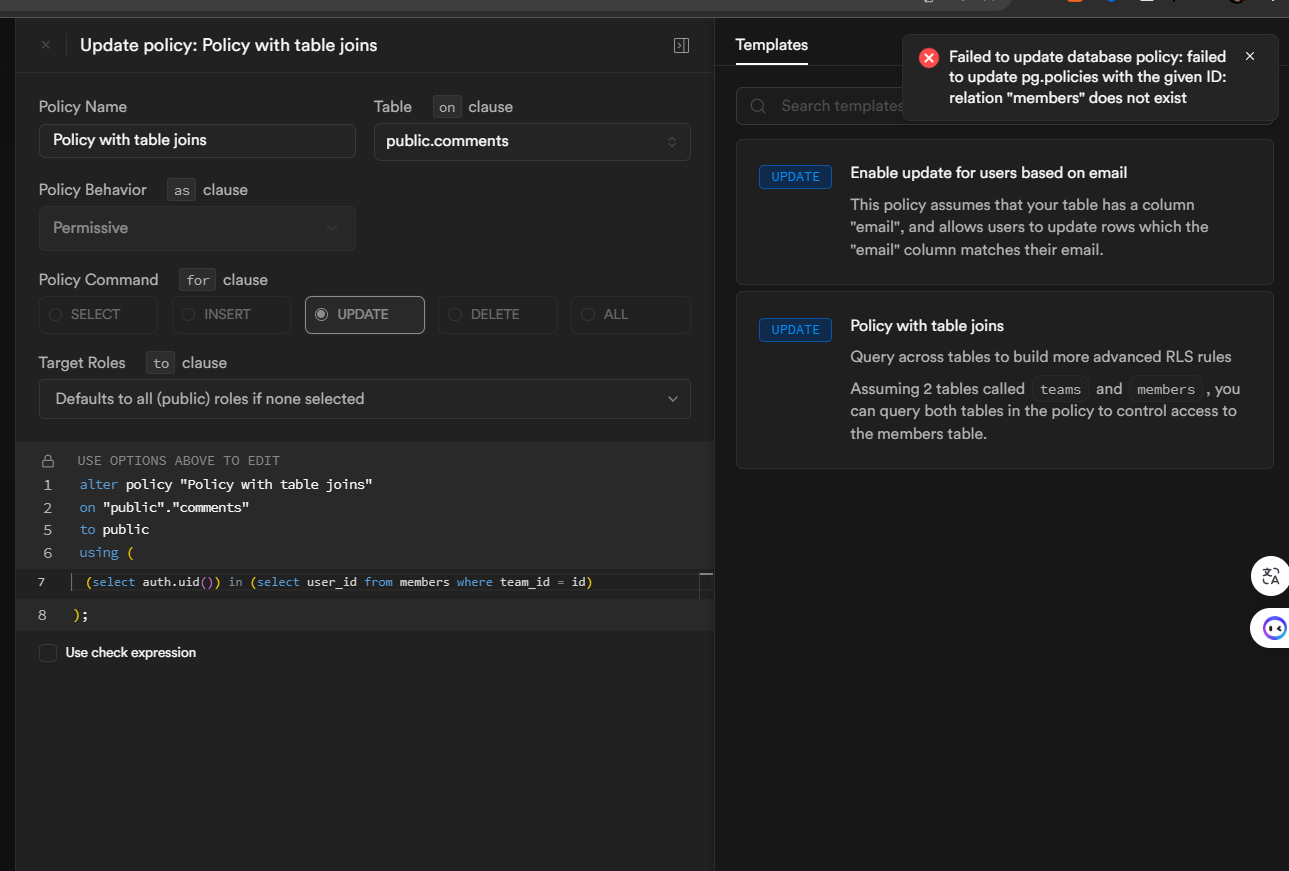
Task: Open the Policy Behavior Permissive dropdown
Action: pyautogui.click(x=197, y=228)
